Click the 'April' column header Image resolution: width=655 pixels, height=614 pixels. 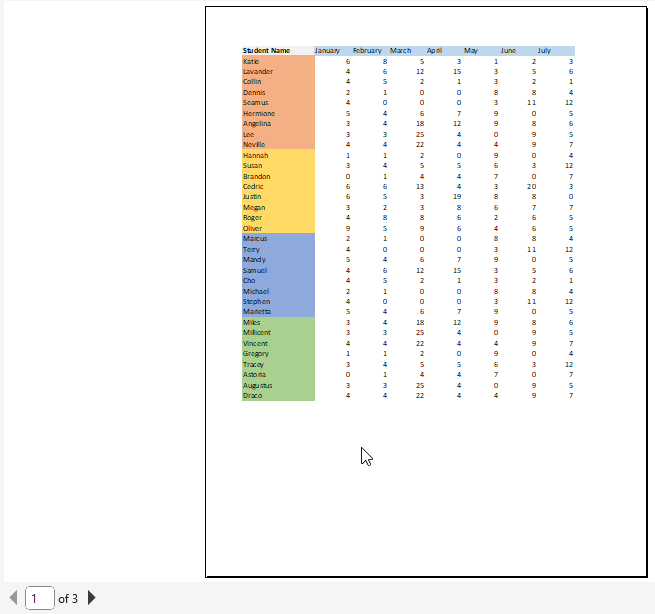(434, 51)
